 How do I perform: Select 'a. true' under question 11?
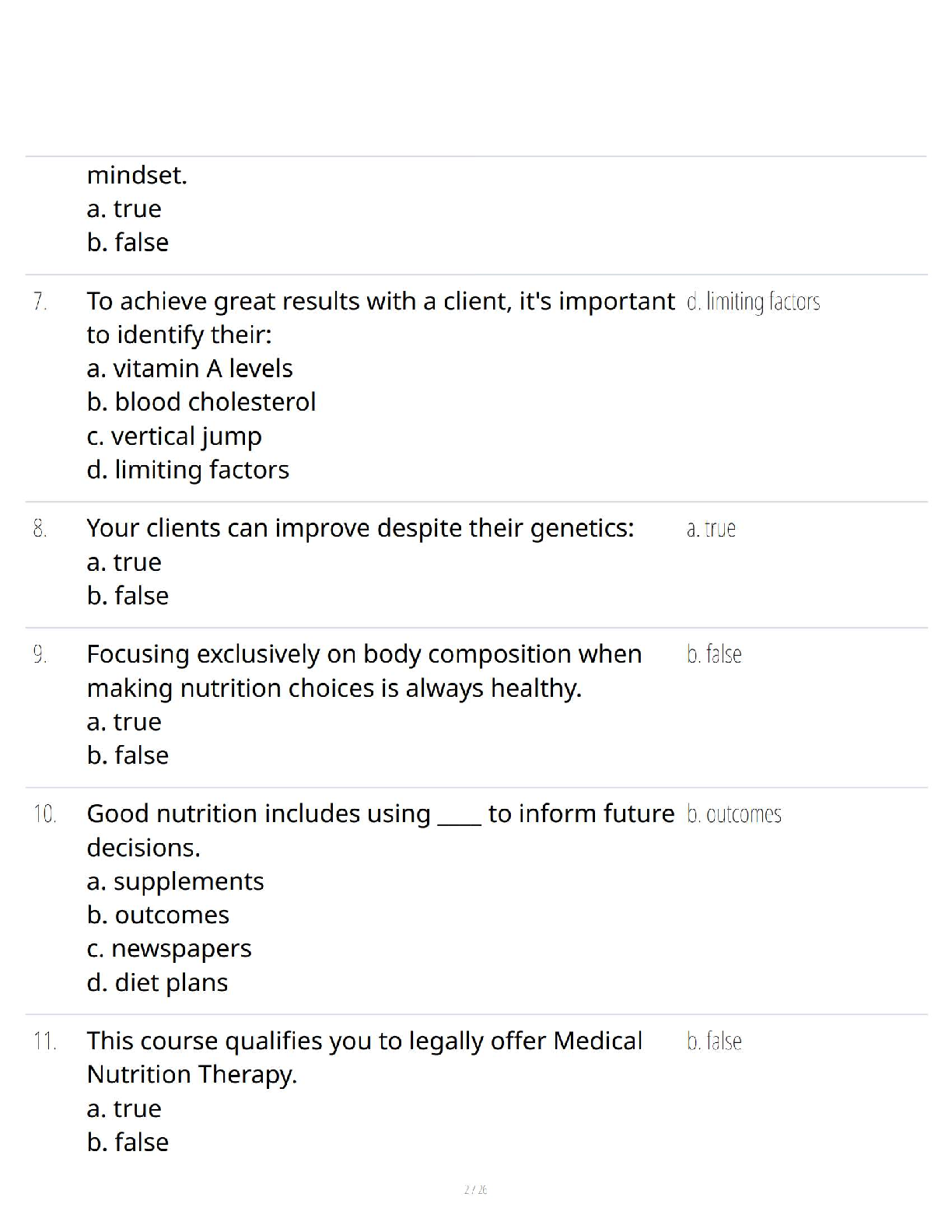point(124,1108)
